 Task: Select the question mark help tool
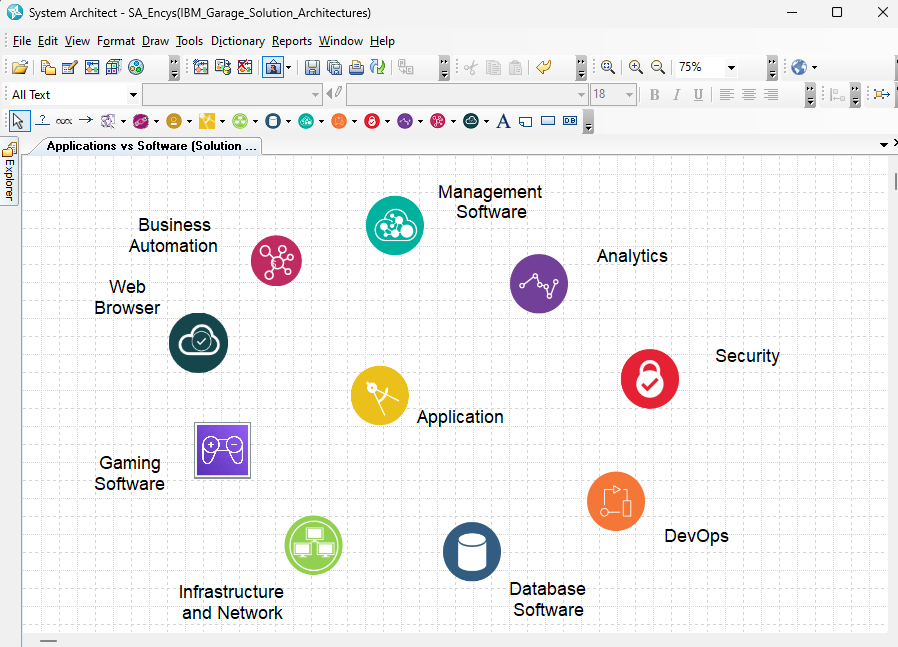point(42,120)
